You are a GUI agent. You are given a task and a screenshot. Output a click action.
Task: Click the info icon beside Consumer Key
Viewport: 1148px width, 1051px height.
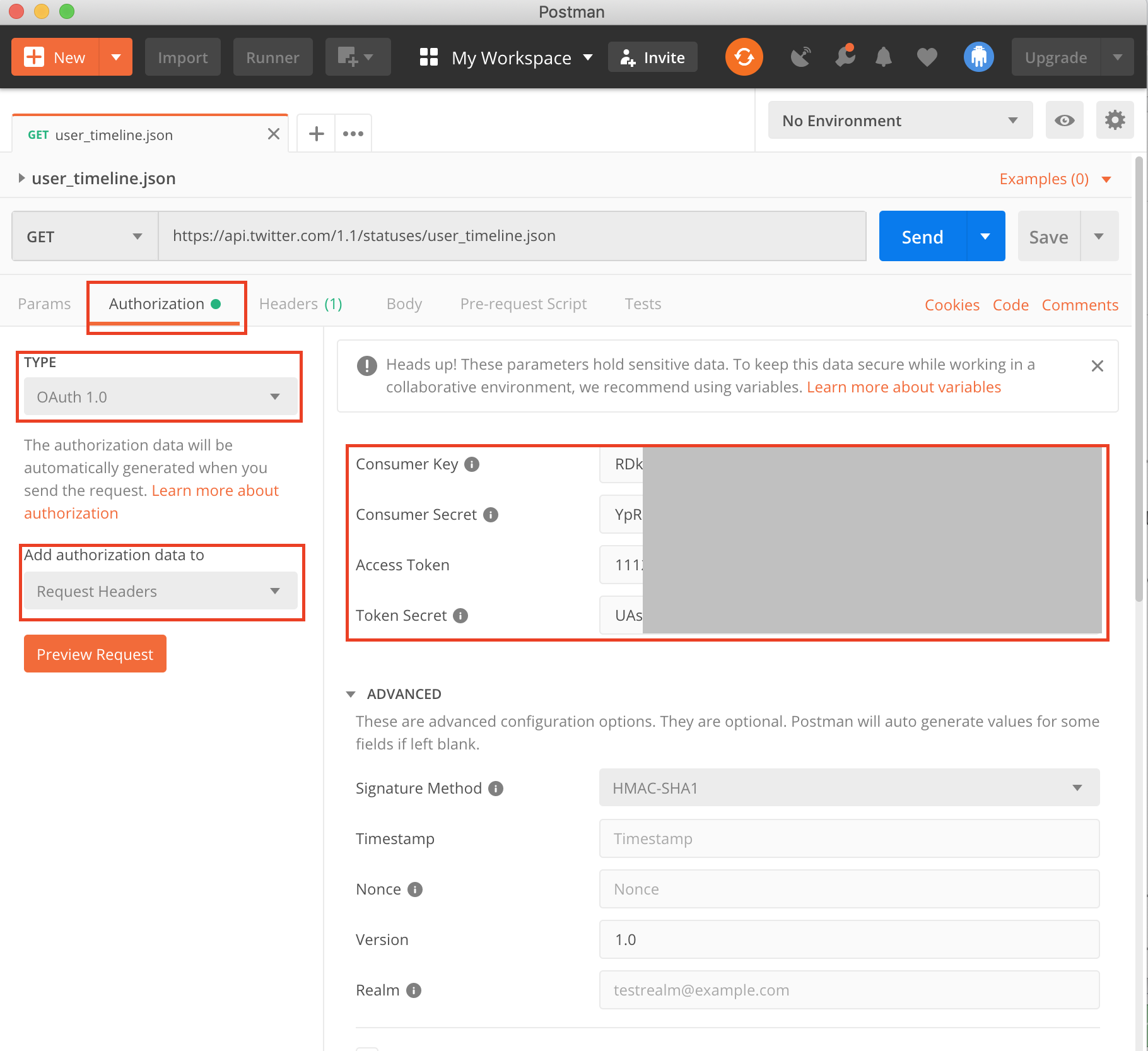(x=471, y=464)
